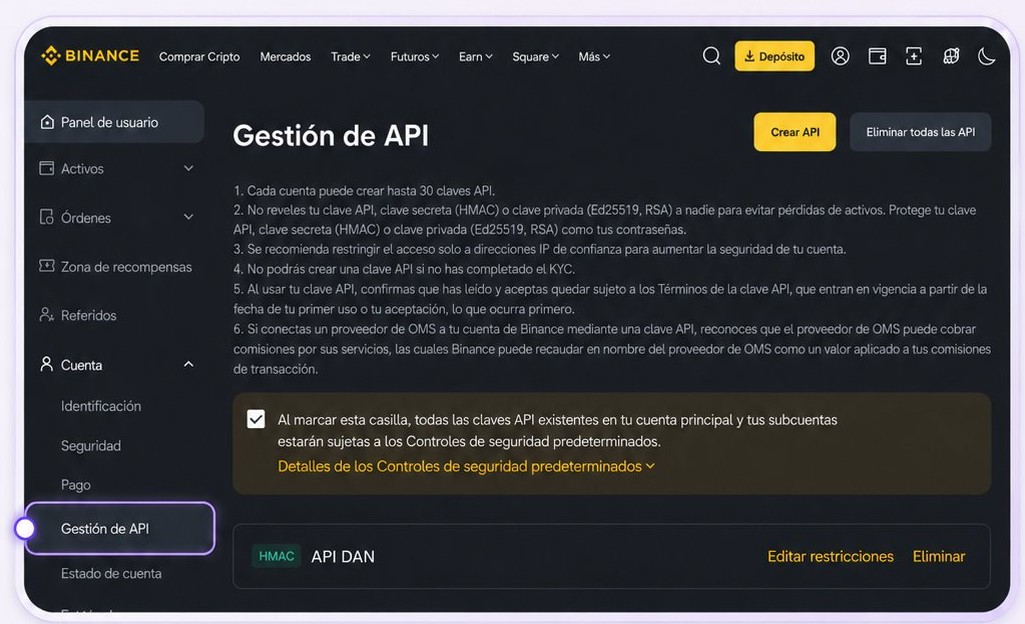This screenshot has height=624, width=1025.
Task: Expand the Activos sidebar section
Action: tap(188, 168)
